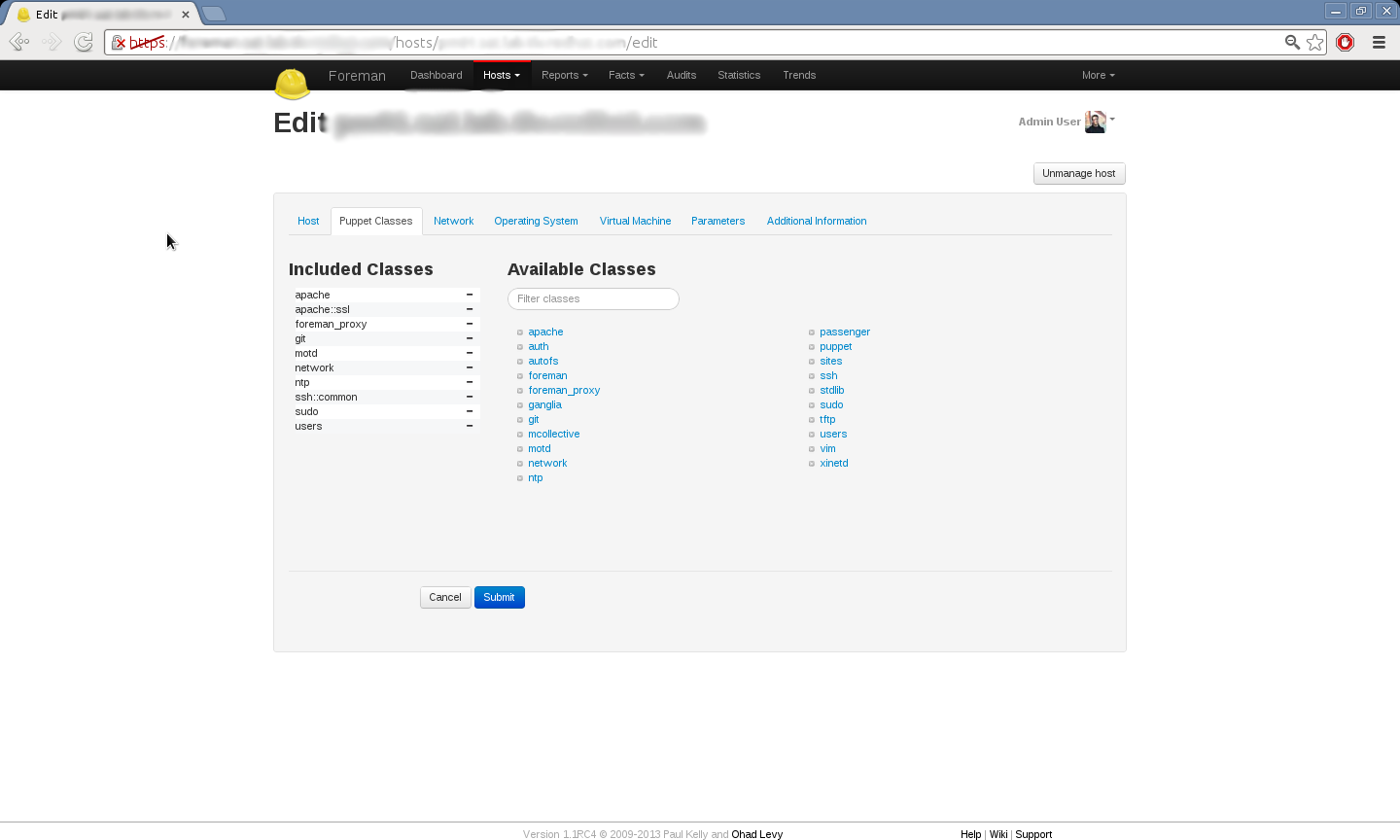This screenshot has height=840, width=1400.
Task: Bookmark this page with the star icon
Action: (1315, 42)
